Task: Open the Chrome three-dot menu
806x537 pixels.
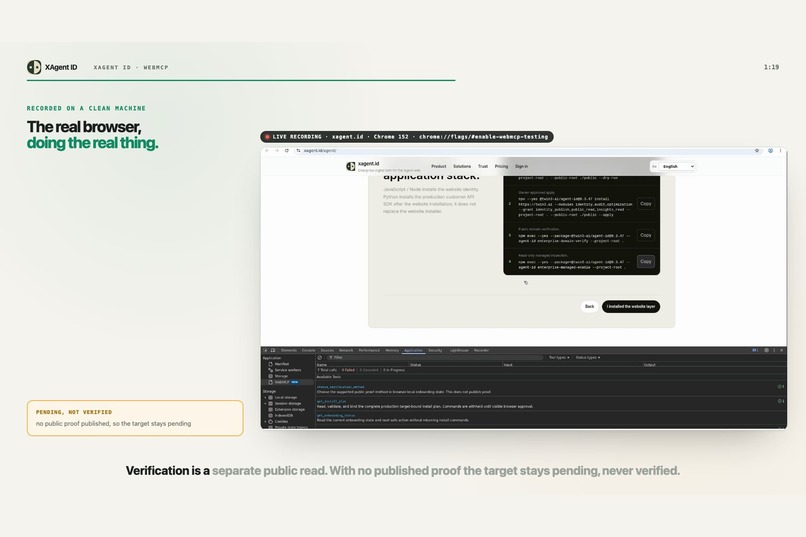Action: [x=780, y=151]
